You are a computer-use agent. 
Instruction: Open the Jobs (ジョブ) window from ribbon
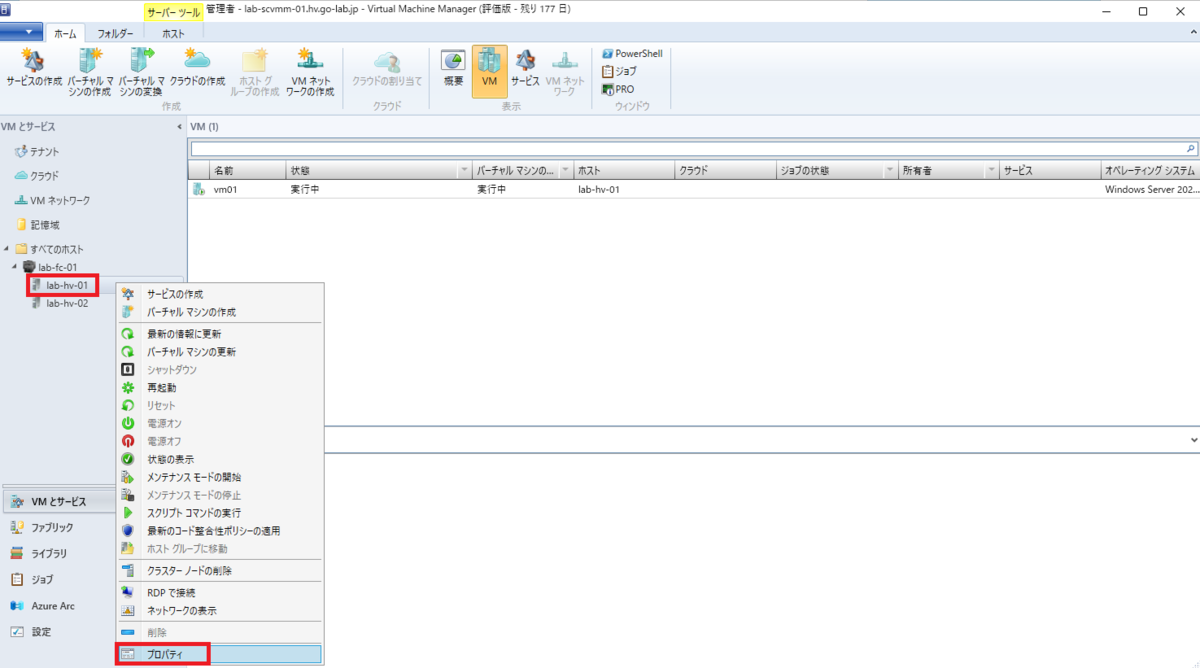point(619,71)
